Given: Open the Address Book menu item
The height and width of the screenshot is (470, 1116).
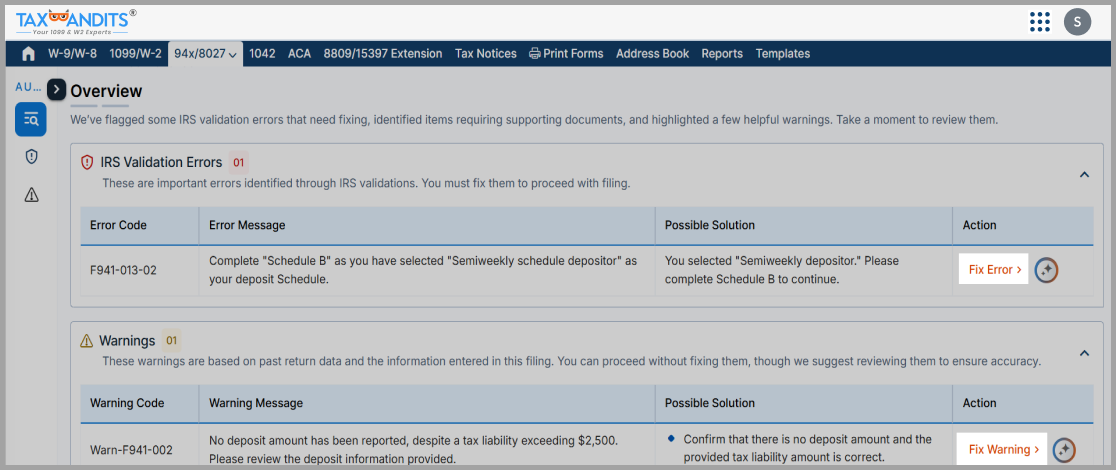Looking at the screenshot, I should click(x=652, y=54).
